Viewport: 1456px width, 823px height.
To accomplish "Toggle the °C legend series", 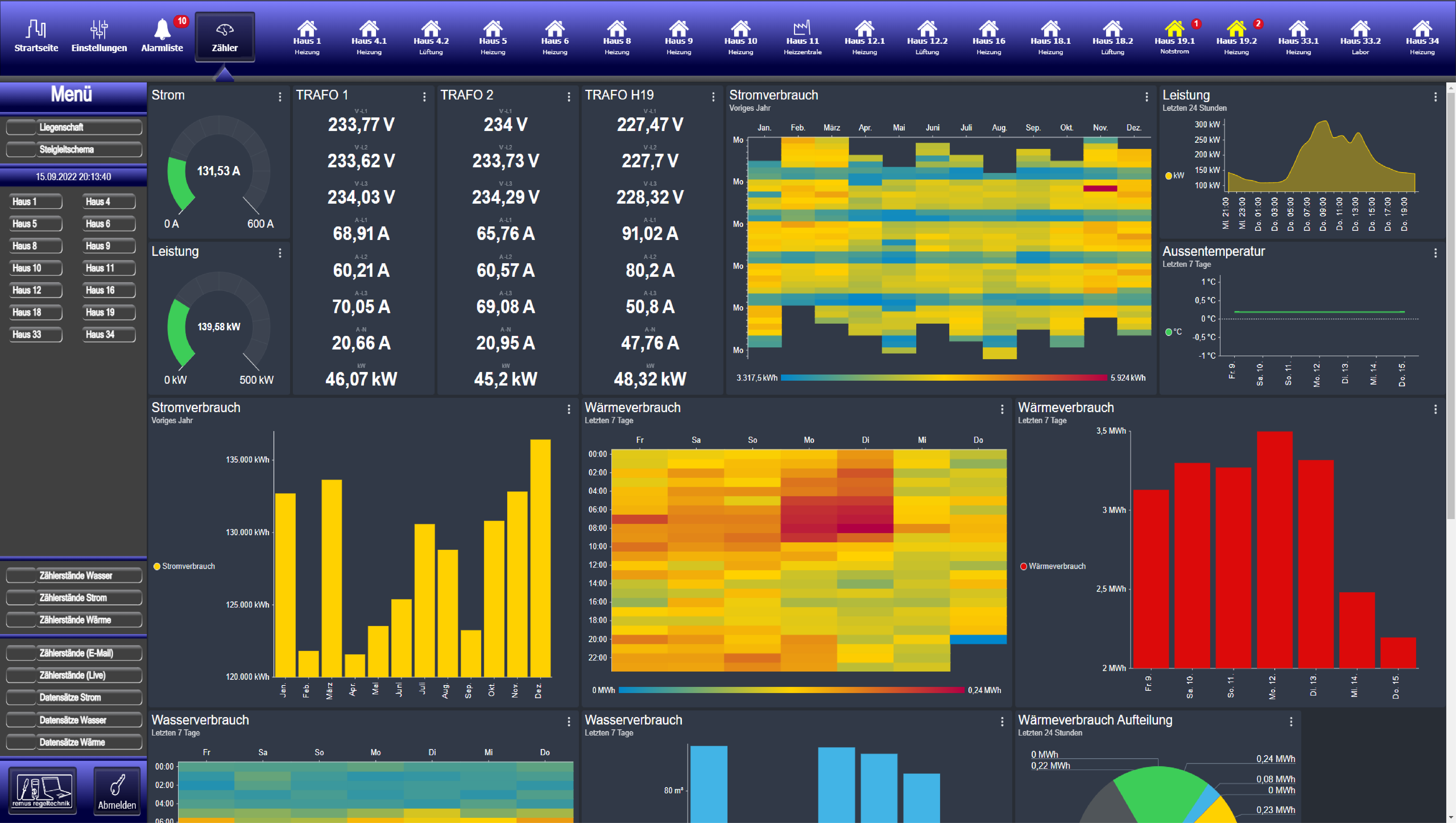I will pyautogui.click(x=1173, y=332).
